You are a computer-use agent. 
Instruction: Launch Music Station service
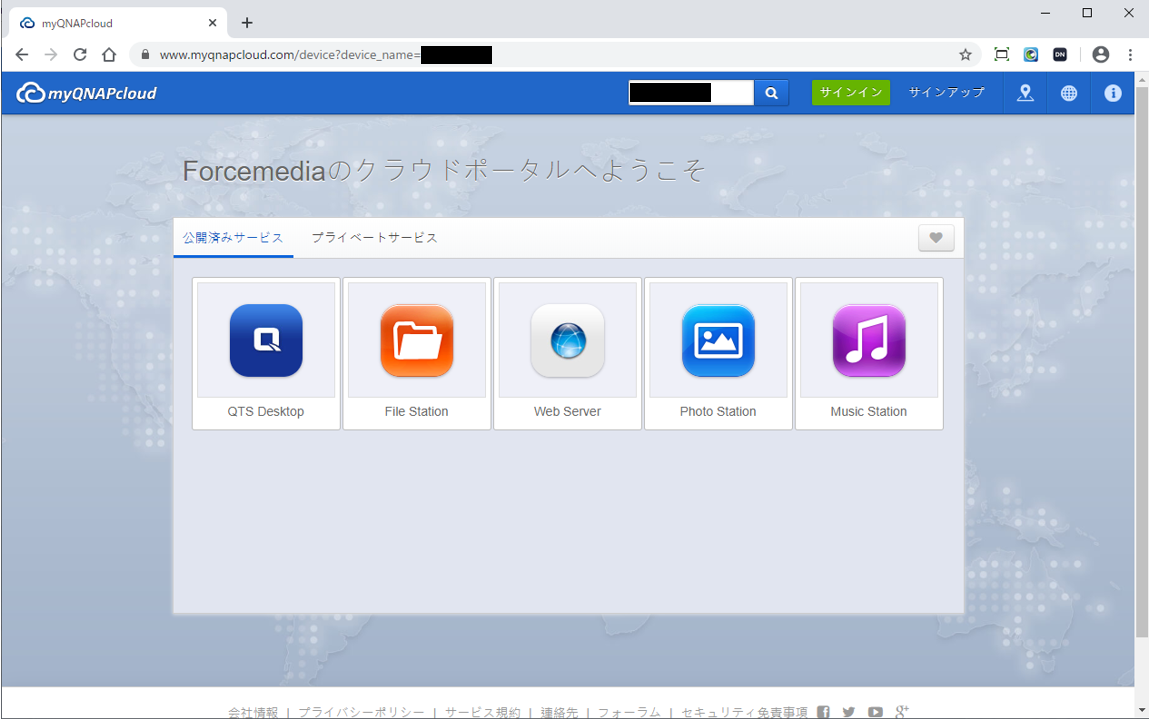pyautogui.click(x=869, y=341)
